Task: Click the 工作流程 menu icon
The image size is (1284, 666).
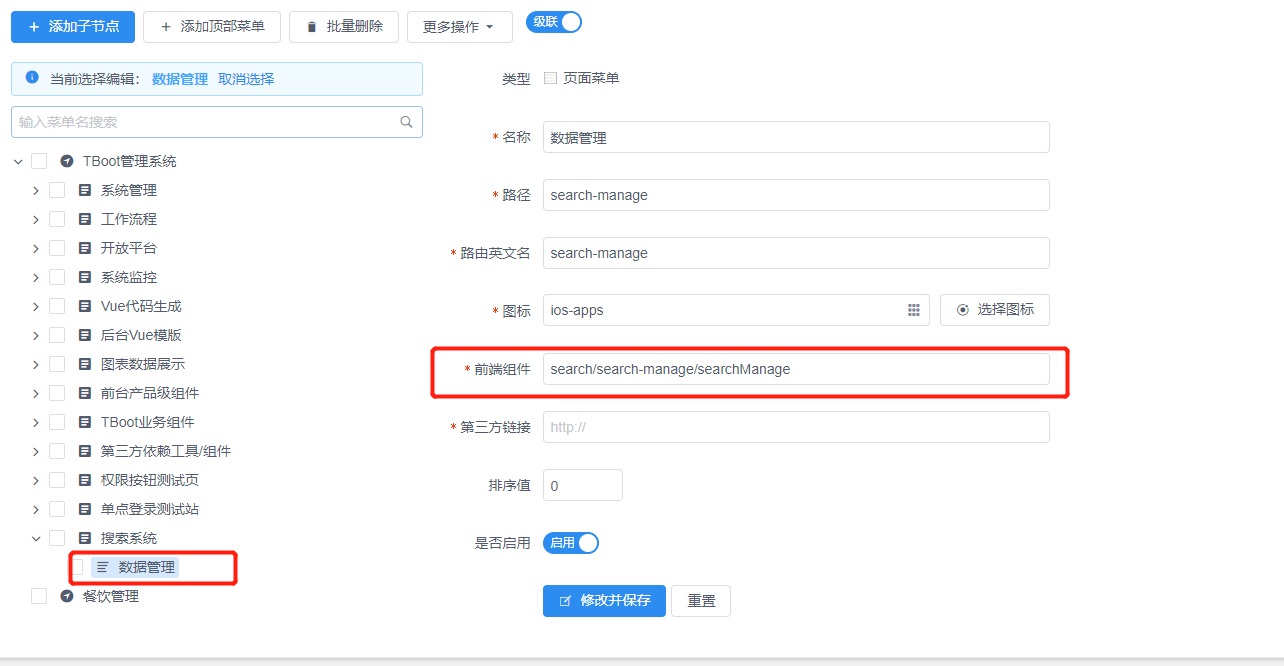Action: coord(85,219)
